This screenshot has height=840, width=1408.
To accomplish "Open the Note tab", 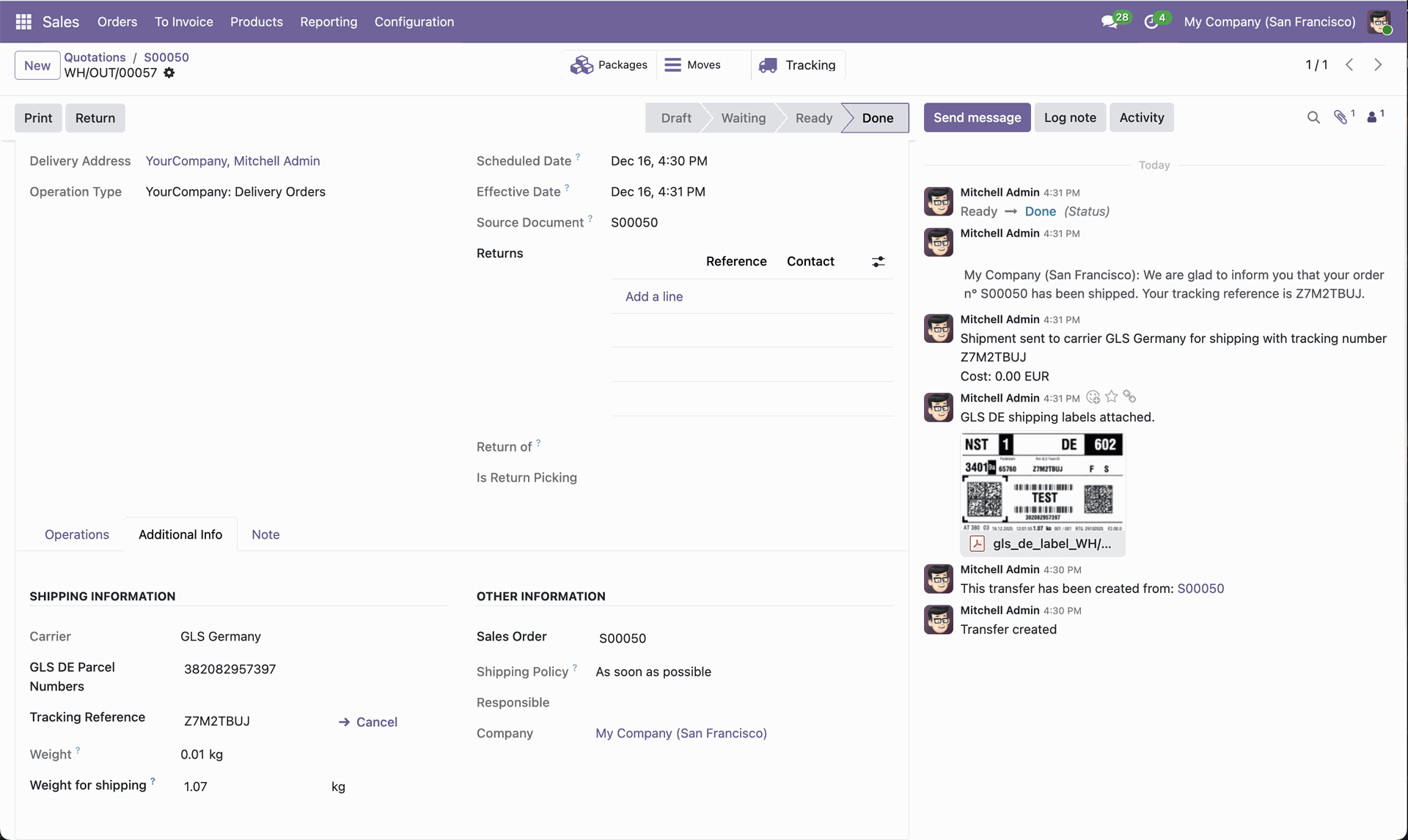I will (x=265, y=534).
